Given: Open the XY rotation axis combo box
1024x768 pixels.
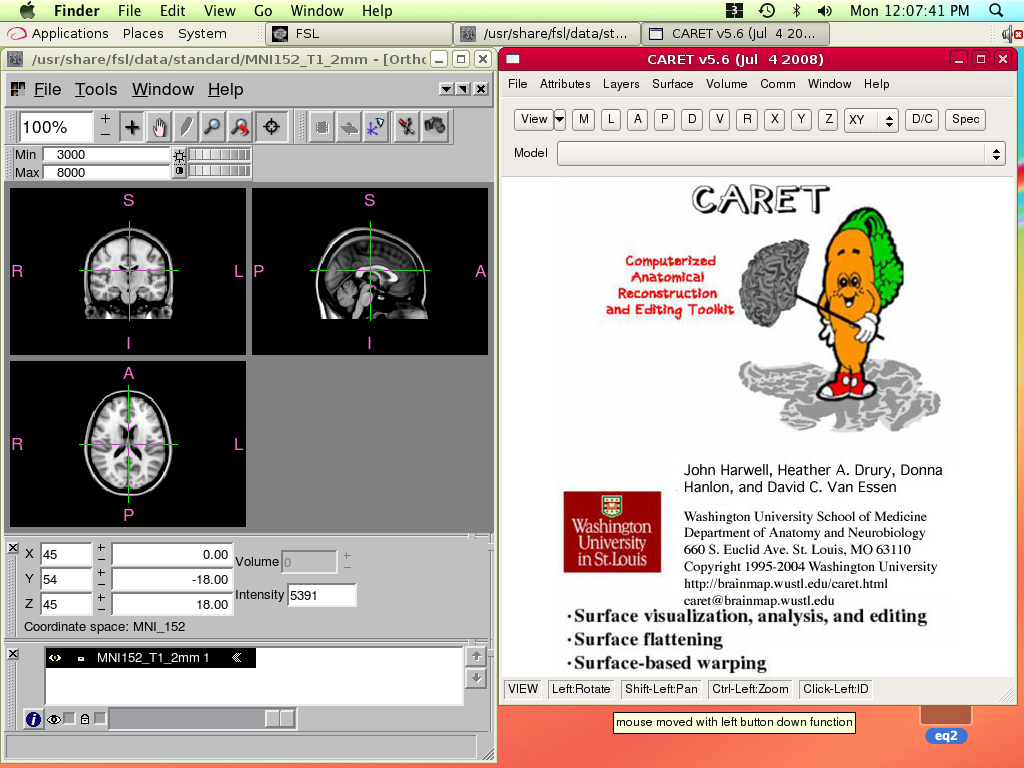Looking at the screenshot, I should point(871,120).
